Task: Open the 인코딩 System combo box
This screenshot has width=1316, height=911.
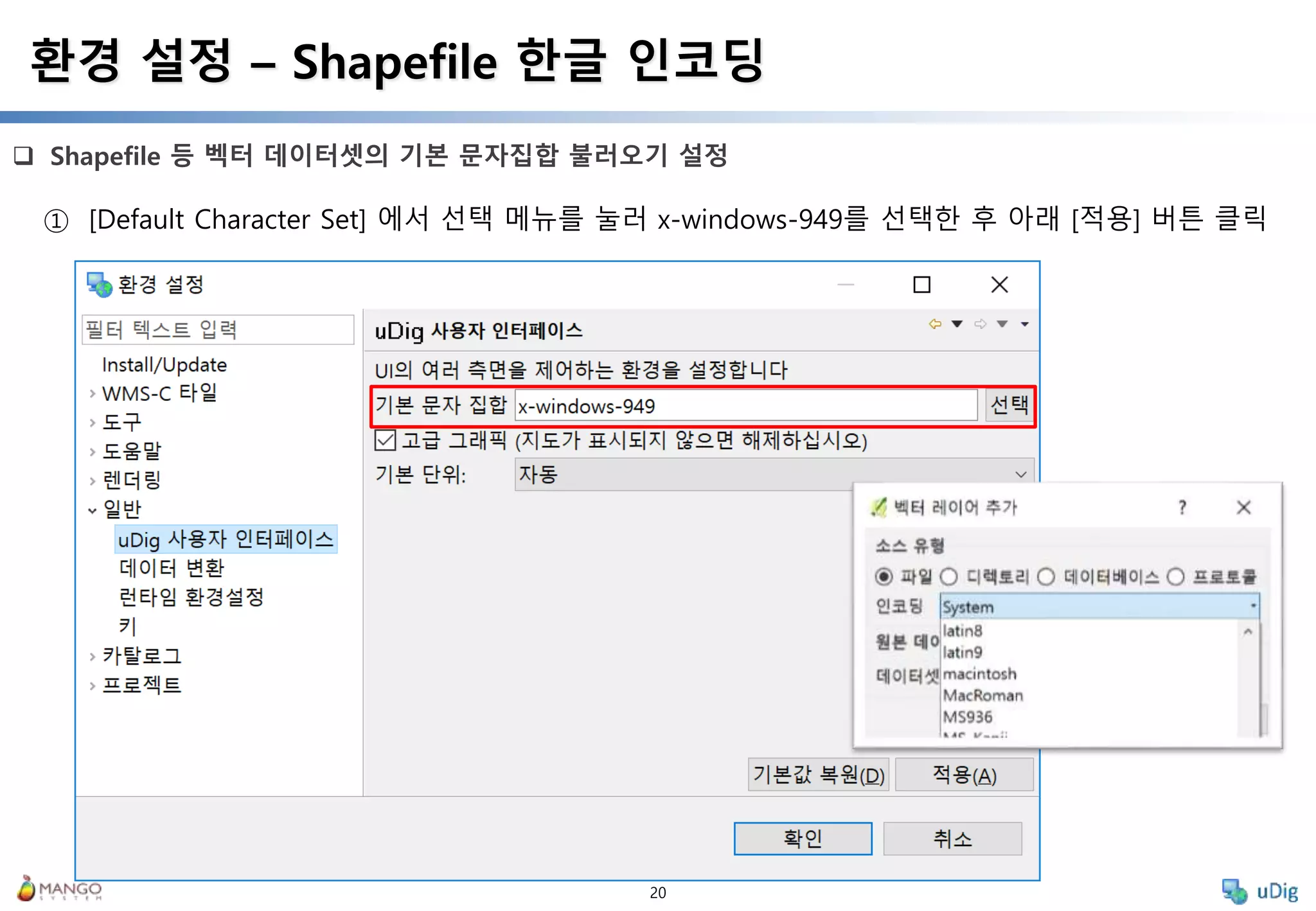Action: tap(1099, 606)
